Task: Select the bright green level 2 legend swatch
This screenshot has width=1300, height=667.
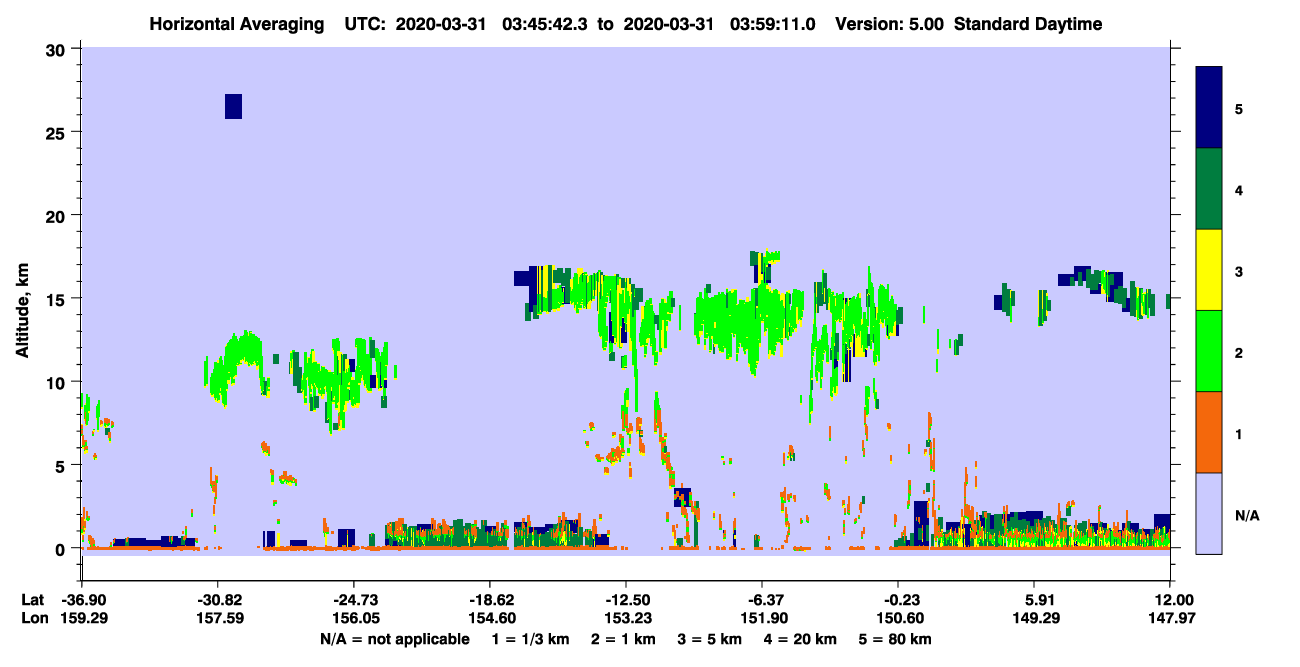Action: [x=1210, y=351]
